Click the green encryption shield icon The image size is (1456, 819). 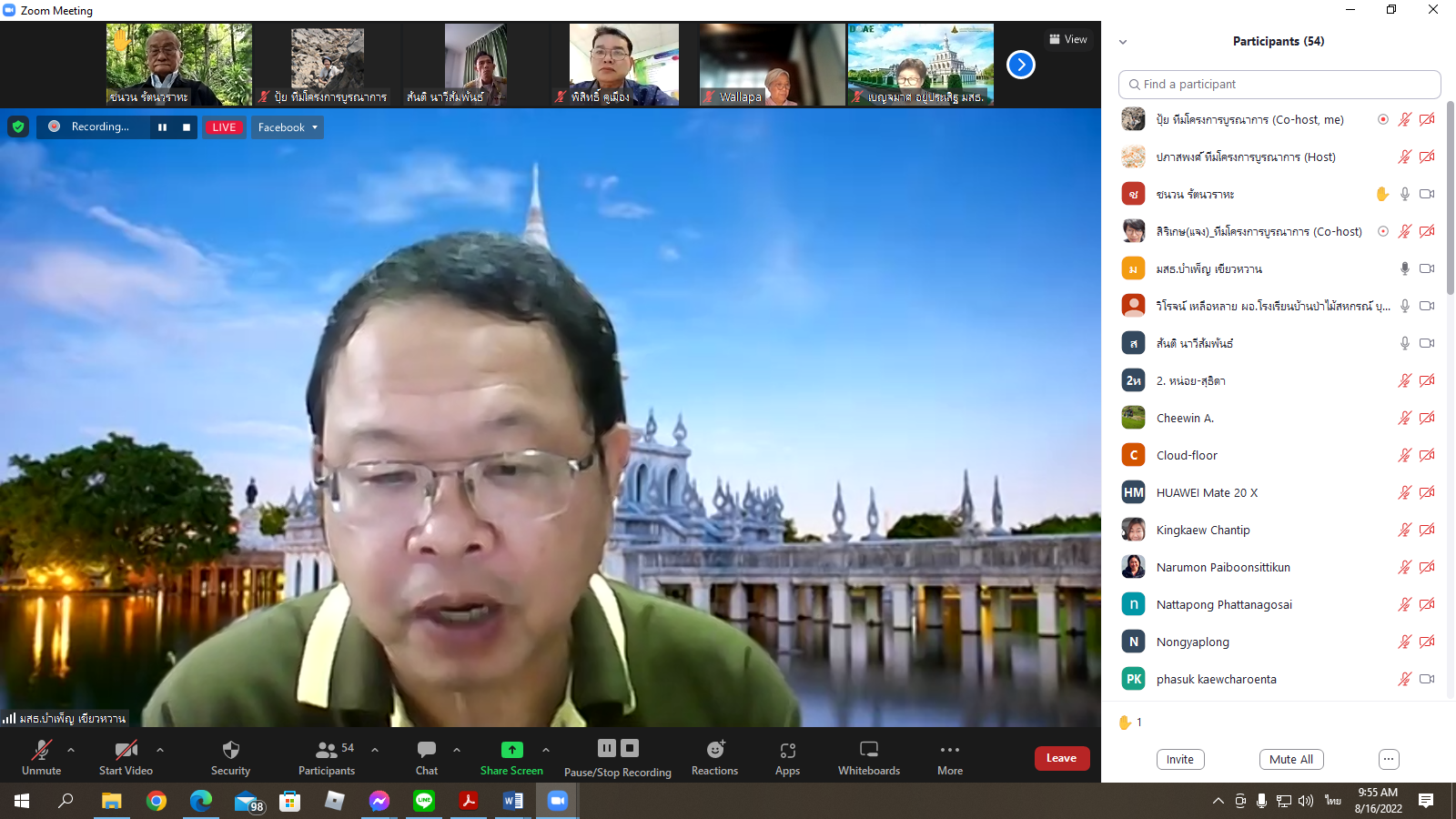[x=18, y=127]
